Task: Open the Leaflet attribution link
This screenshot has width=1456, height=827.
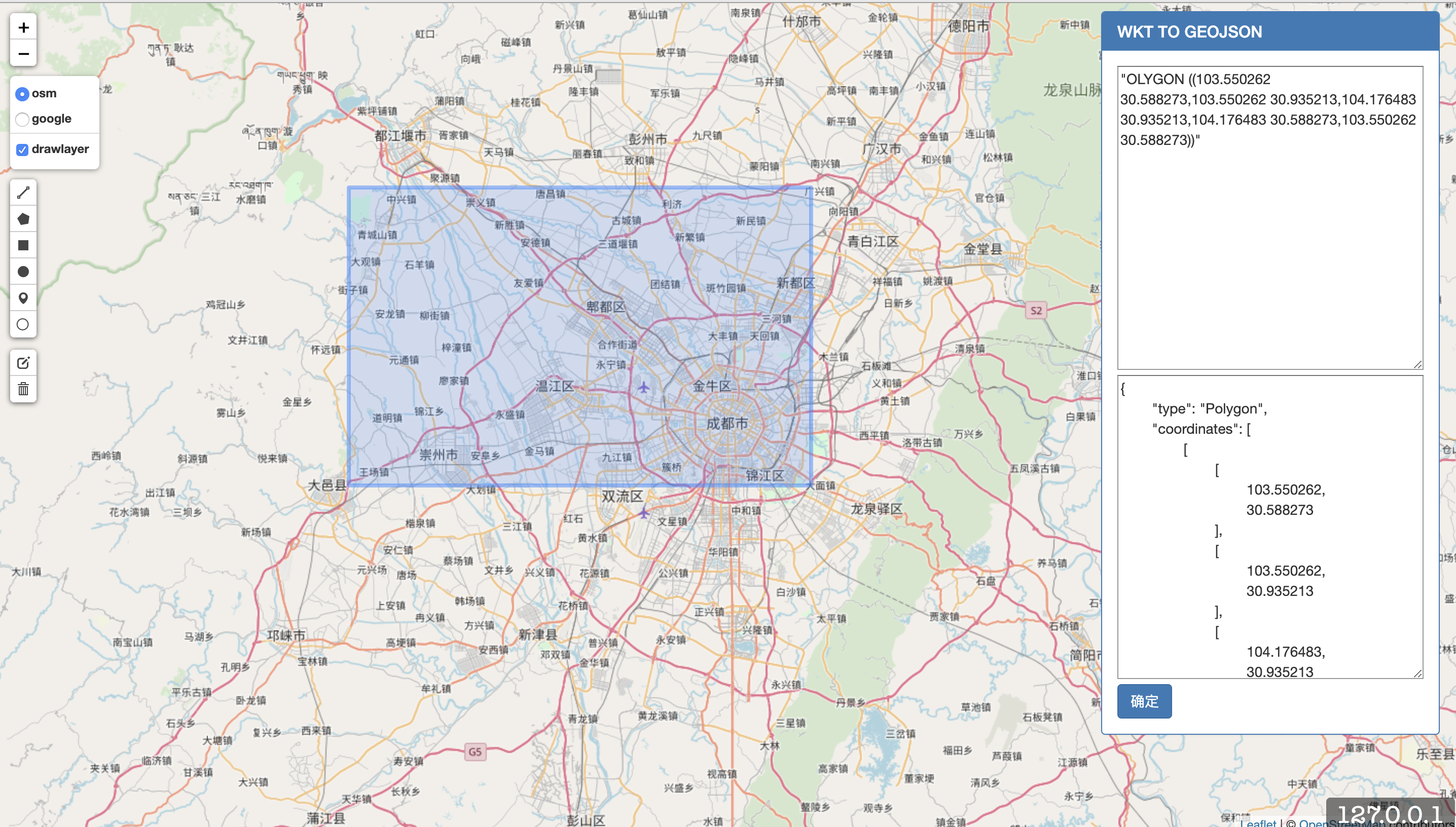Action: [x=1258, y=822]
